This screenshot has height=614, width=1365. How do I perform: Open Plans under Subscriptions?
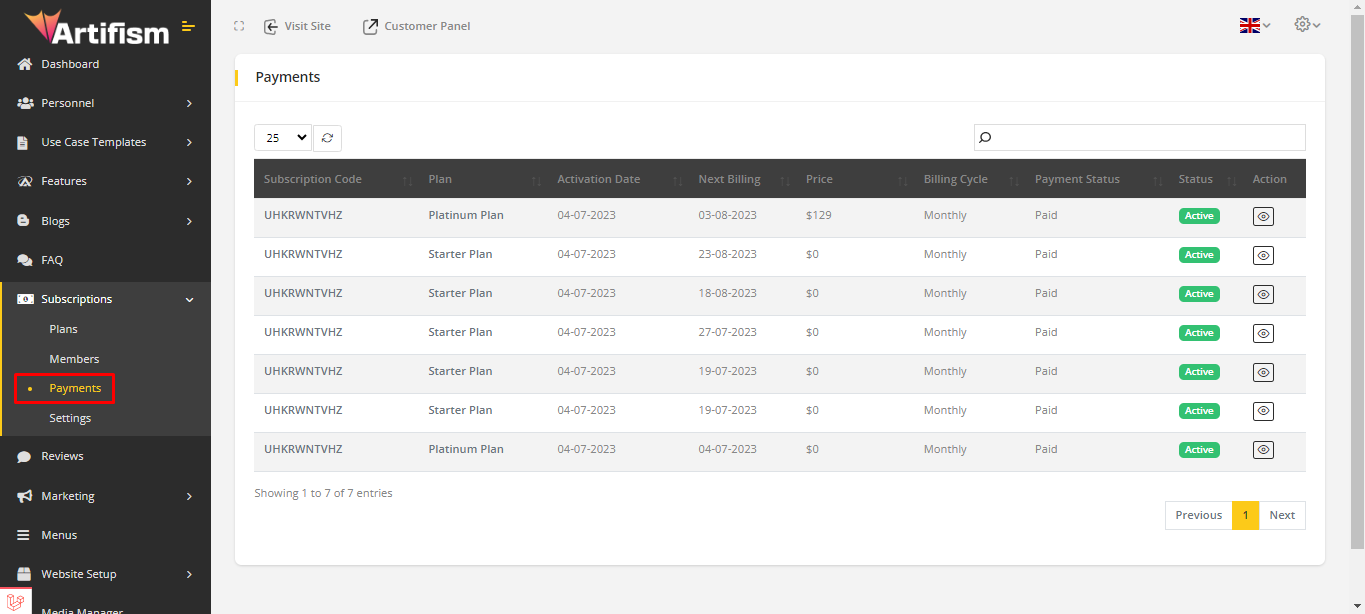coord(63,329)
